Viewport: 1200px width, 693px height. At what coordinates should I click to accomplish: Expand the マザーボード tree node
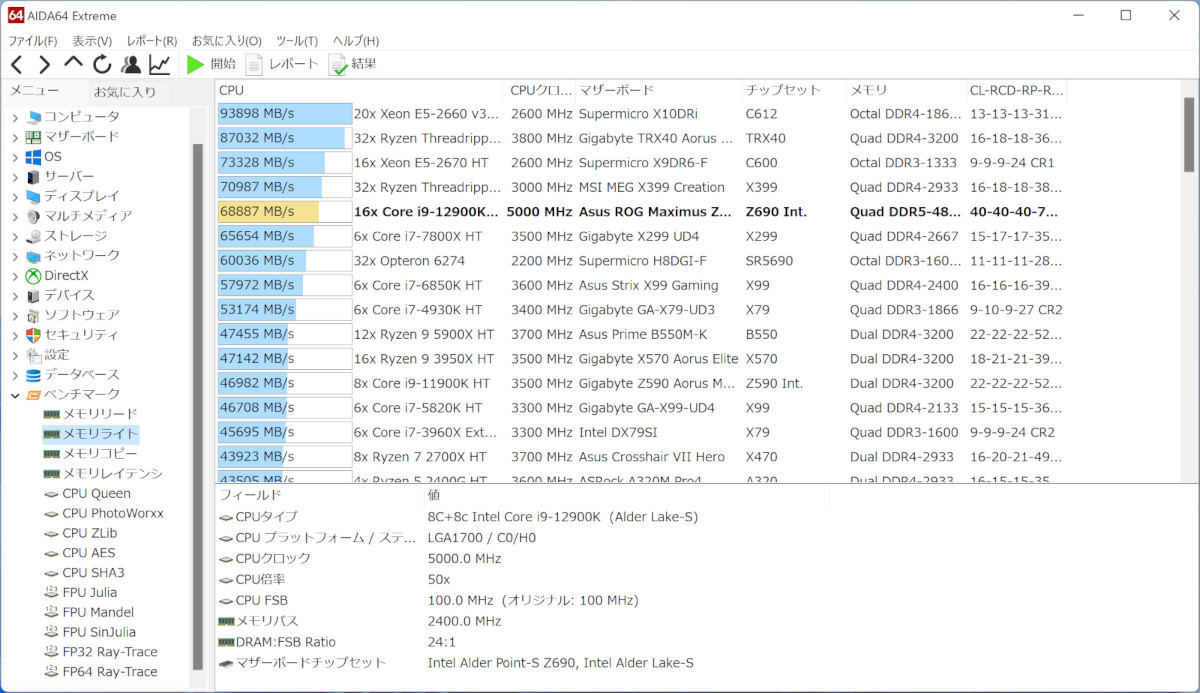[x=15, y=137]
